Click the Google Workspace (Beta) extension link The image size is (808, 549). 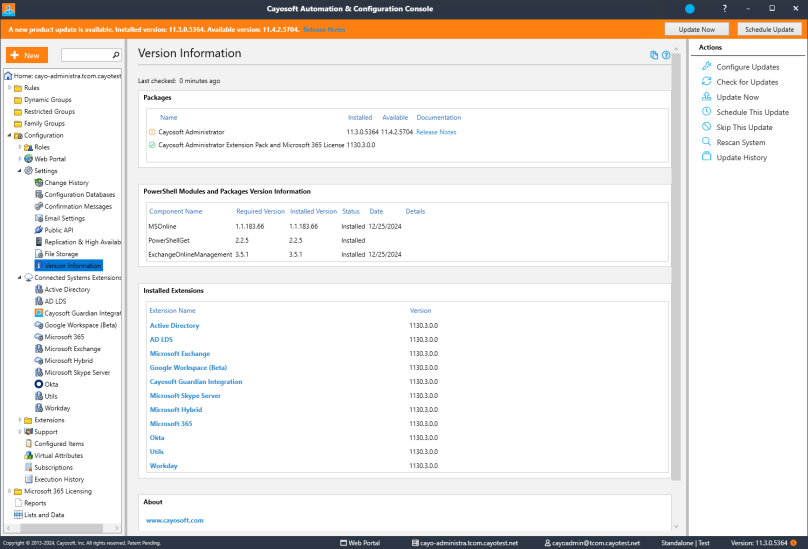188,368
